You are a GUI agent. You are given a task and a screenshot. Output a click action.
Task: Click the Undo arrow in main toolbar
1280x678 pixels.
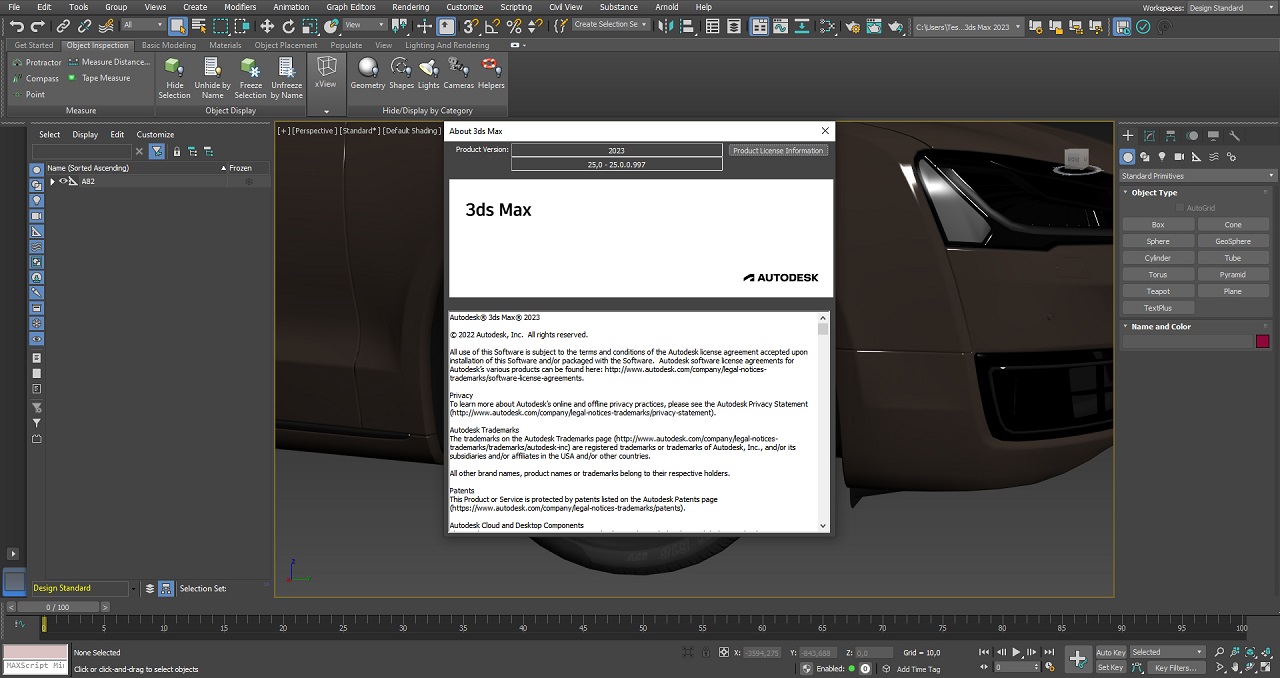pyautogui.click(x=17, y=27)
